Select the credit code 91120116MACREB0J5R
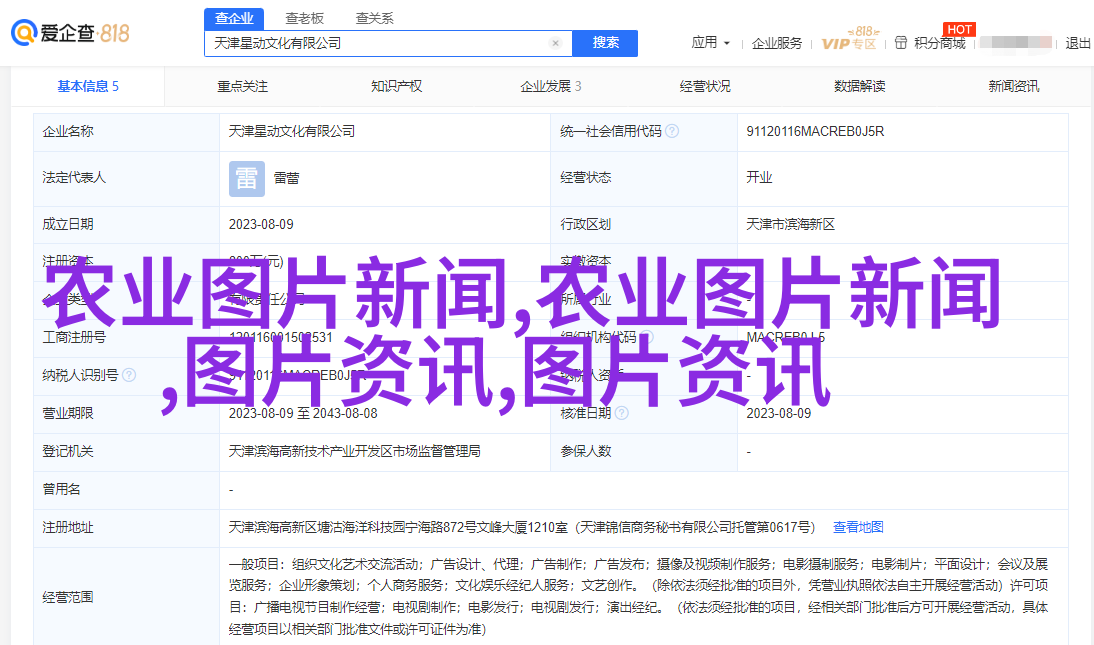 point(815,131)
